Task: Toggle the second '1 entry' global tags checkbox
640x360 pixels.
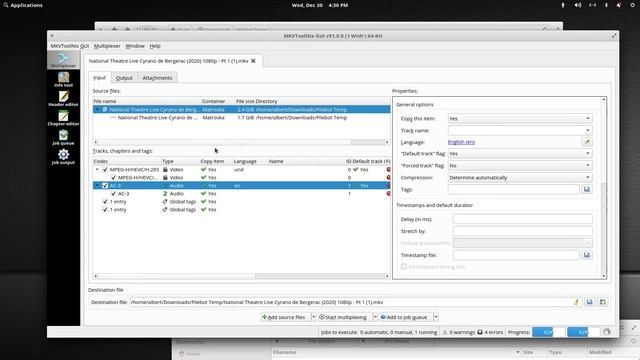Action: tap(105, 210)
